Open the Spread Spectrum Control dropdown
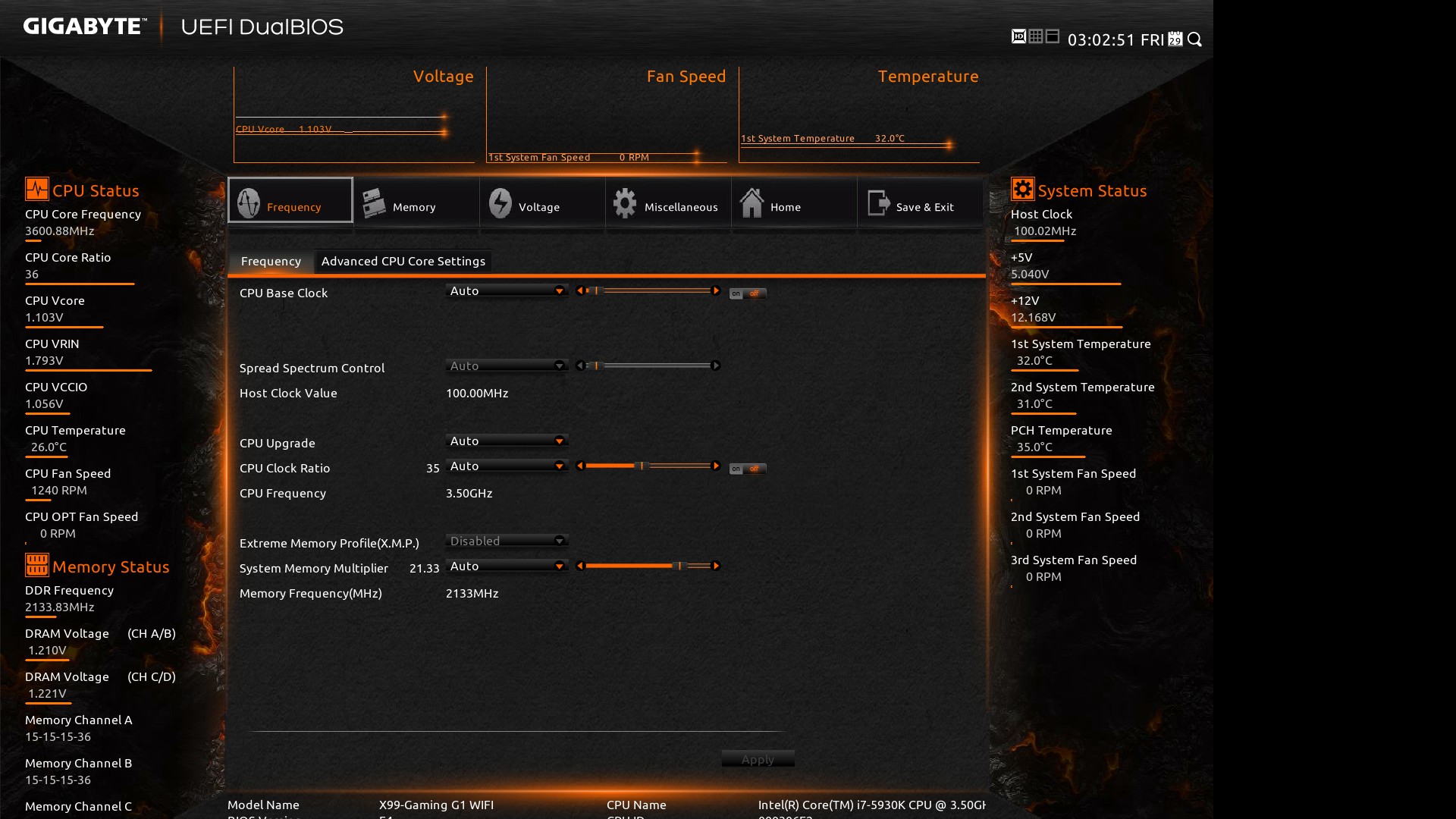The height and width of the screenshot is (819, 1456). 507,366
